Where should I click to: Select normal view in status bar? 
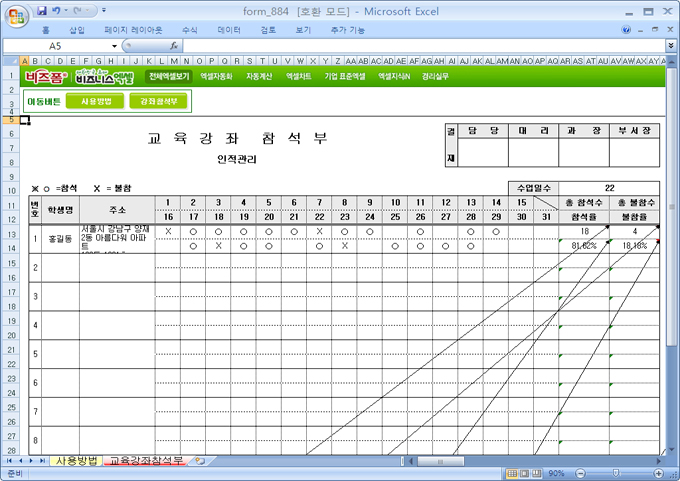click(x=511, y=473)
